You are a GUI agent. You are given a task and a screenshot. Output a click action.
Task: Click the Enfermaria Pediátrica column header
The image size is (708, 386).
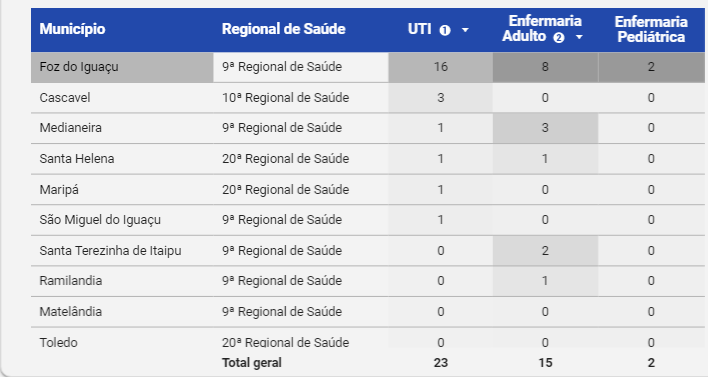pyautogui.click(x=651, y=29)
